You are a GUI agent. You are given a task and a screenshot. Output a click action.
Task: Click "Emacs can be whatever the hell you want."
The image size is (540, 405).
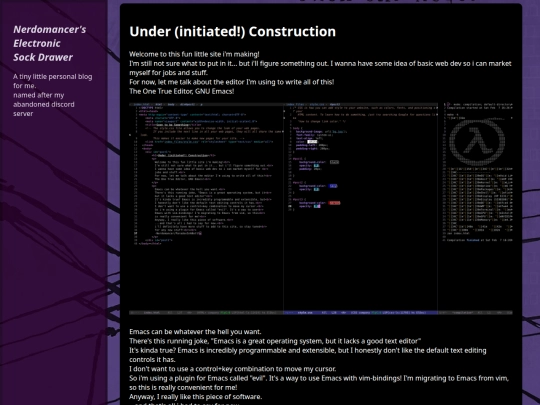[x=195, y=332]
